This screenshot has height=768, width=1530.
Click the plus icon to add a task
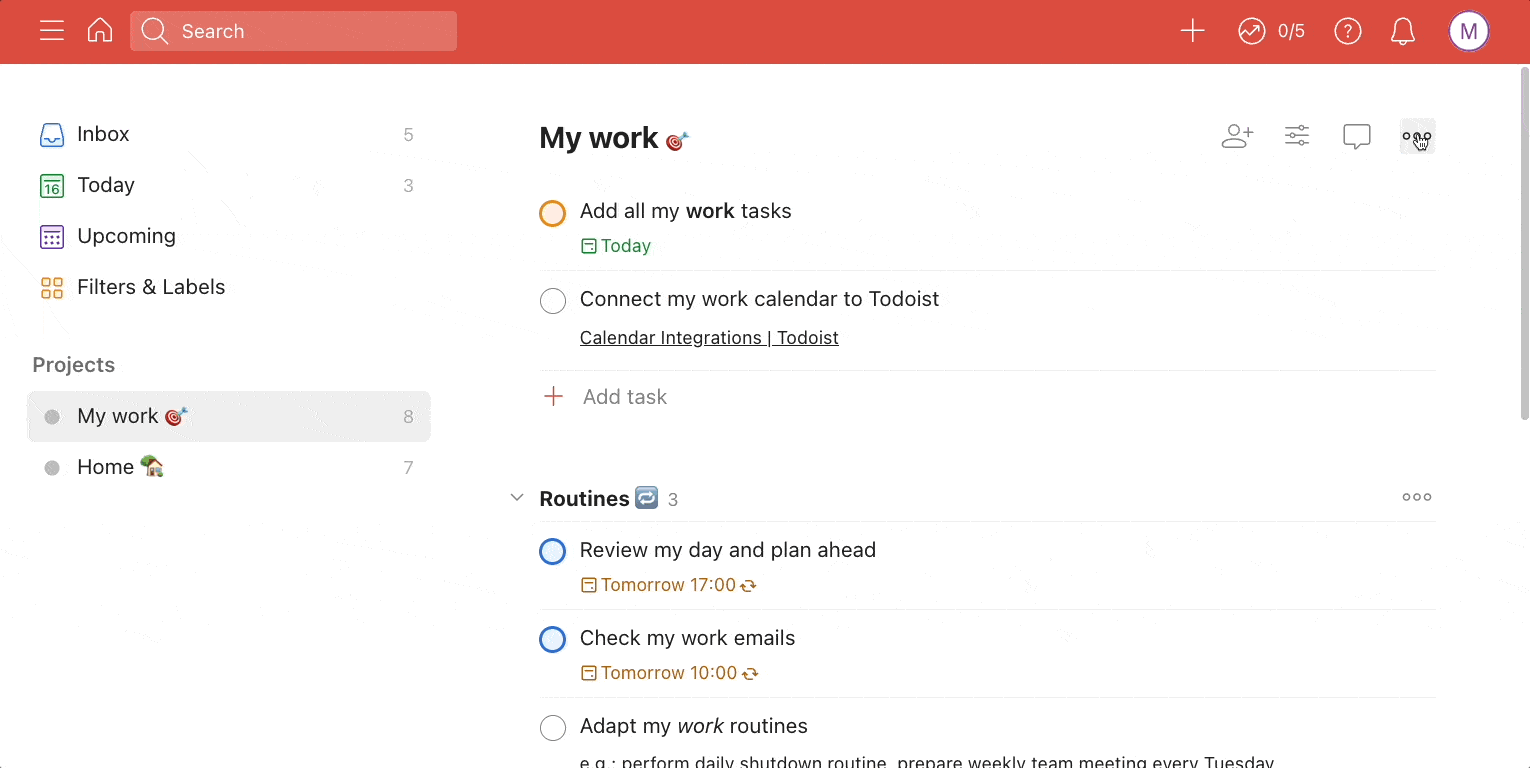pos(1192,30)
